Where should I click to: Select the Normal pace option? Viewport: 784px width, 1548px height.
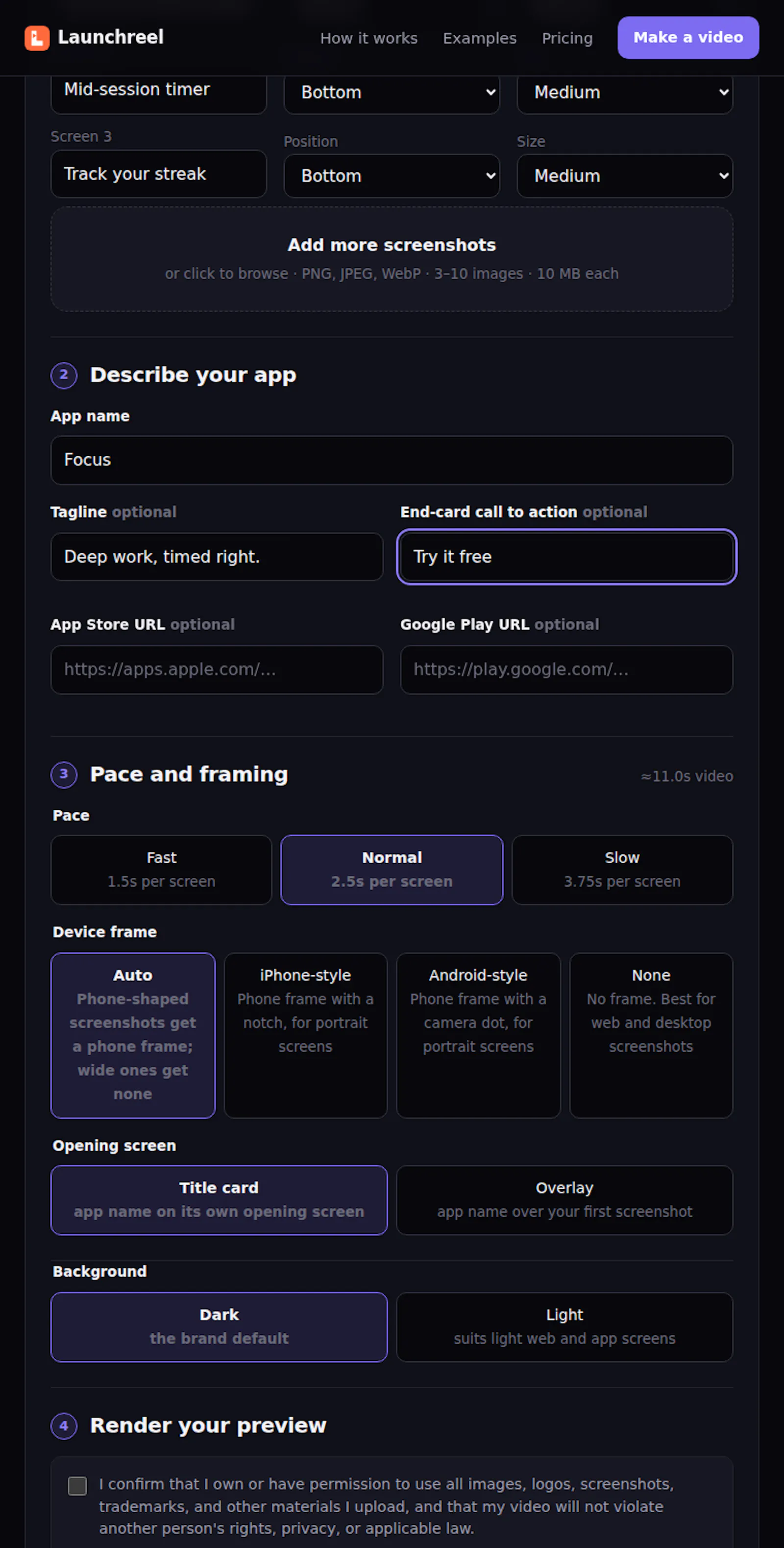click(392, 870)
